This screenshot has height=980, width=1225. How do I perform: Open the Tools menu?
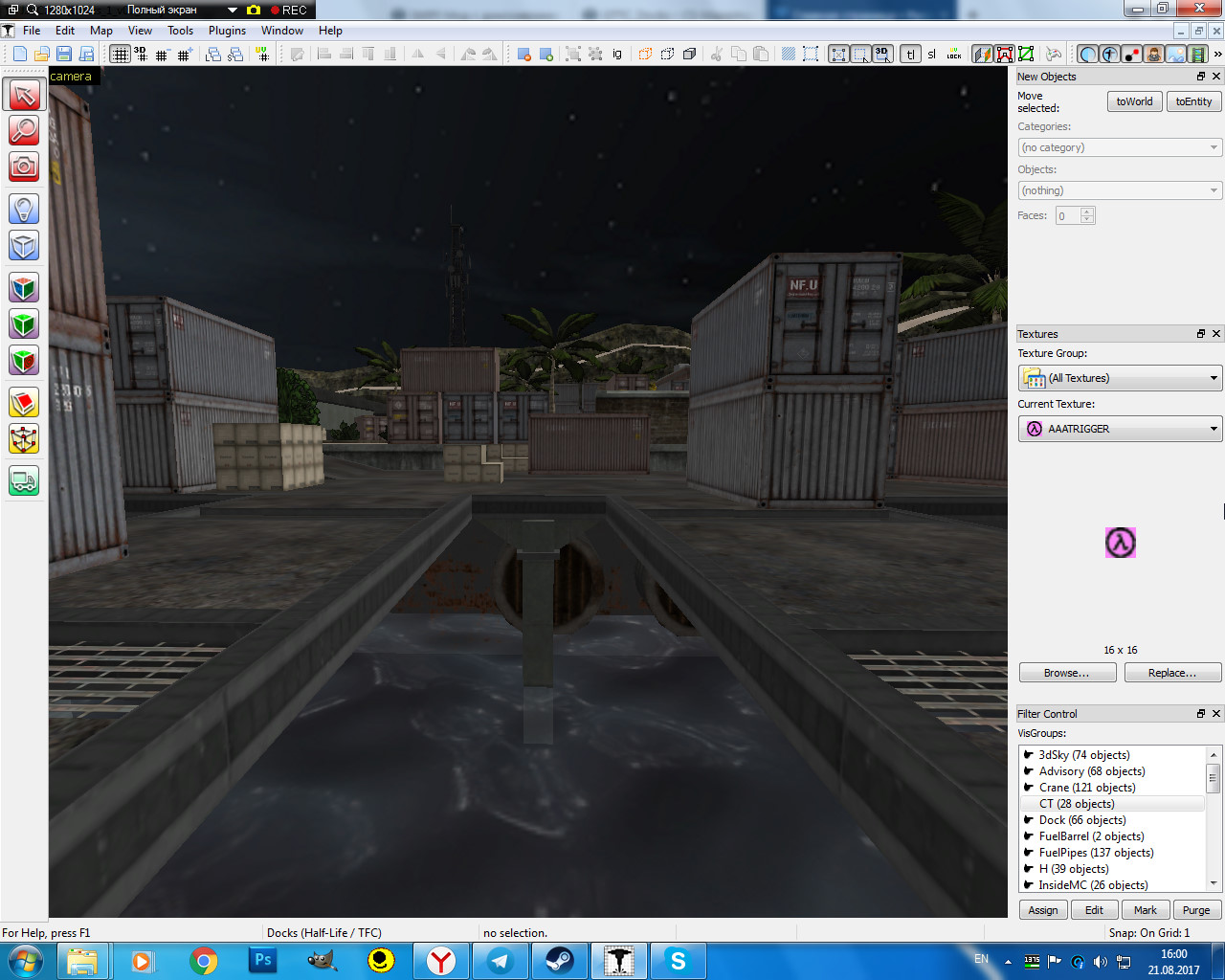point(181,31)
